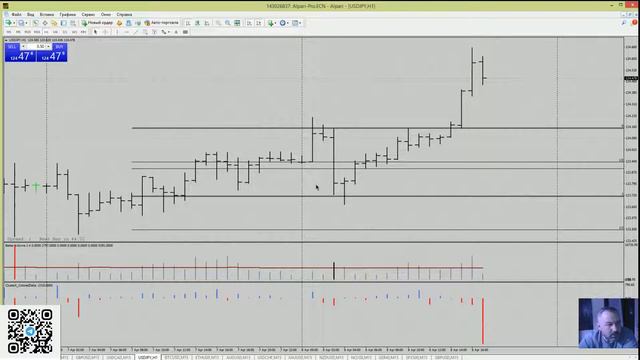Open the Terminal panel icon

[x=64, y=23]
